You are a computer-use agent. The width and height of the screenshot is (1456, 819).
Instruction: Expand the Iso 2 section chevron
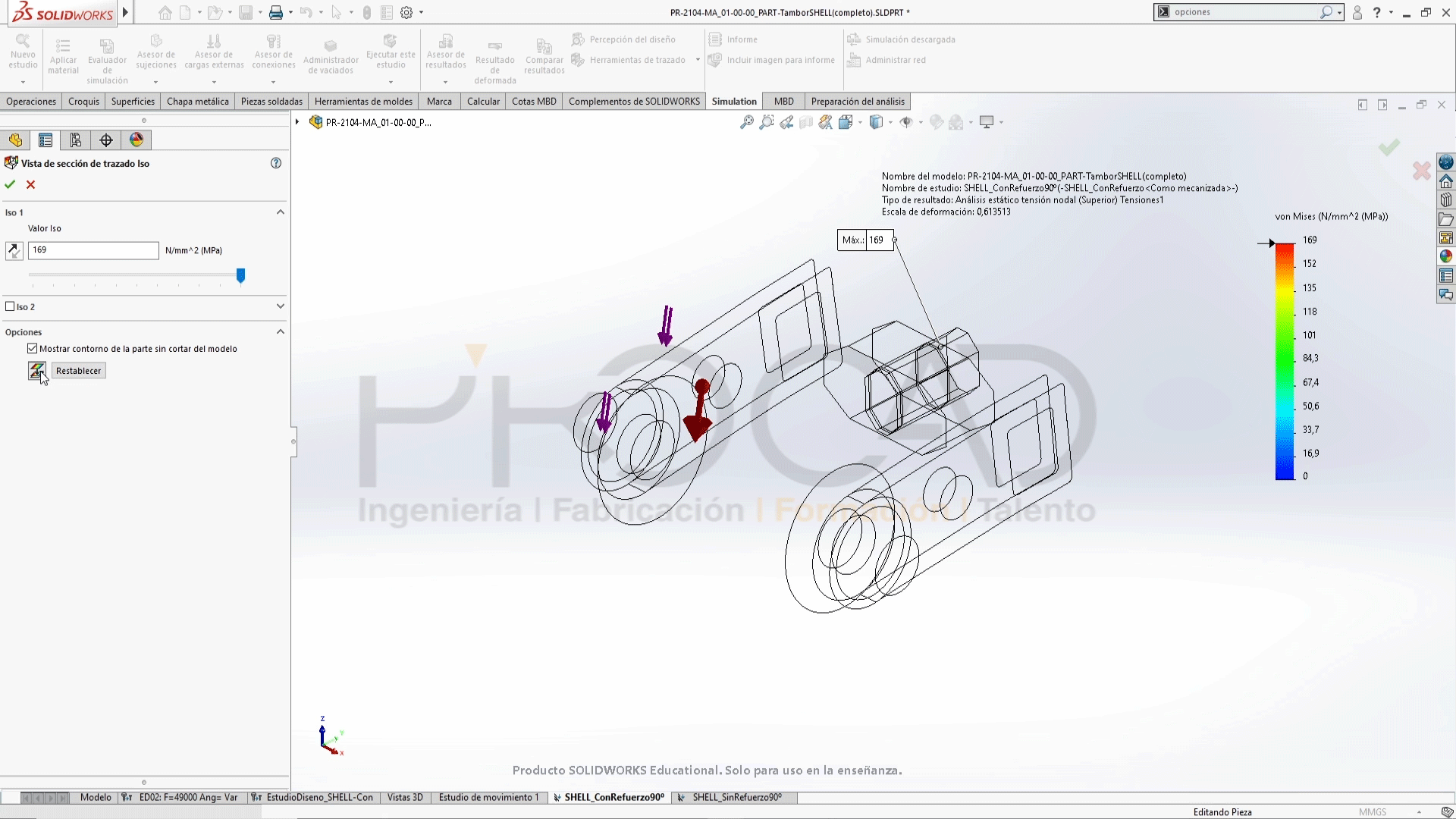tap(281, 306)
